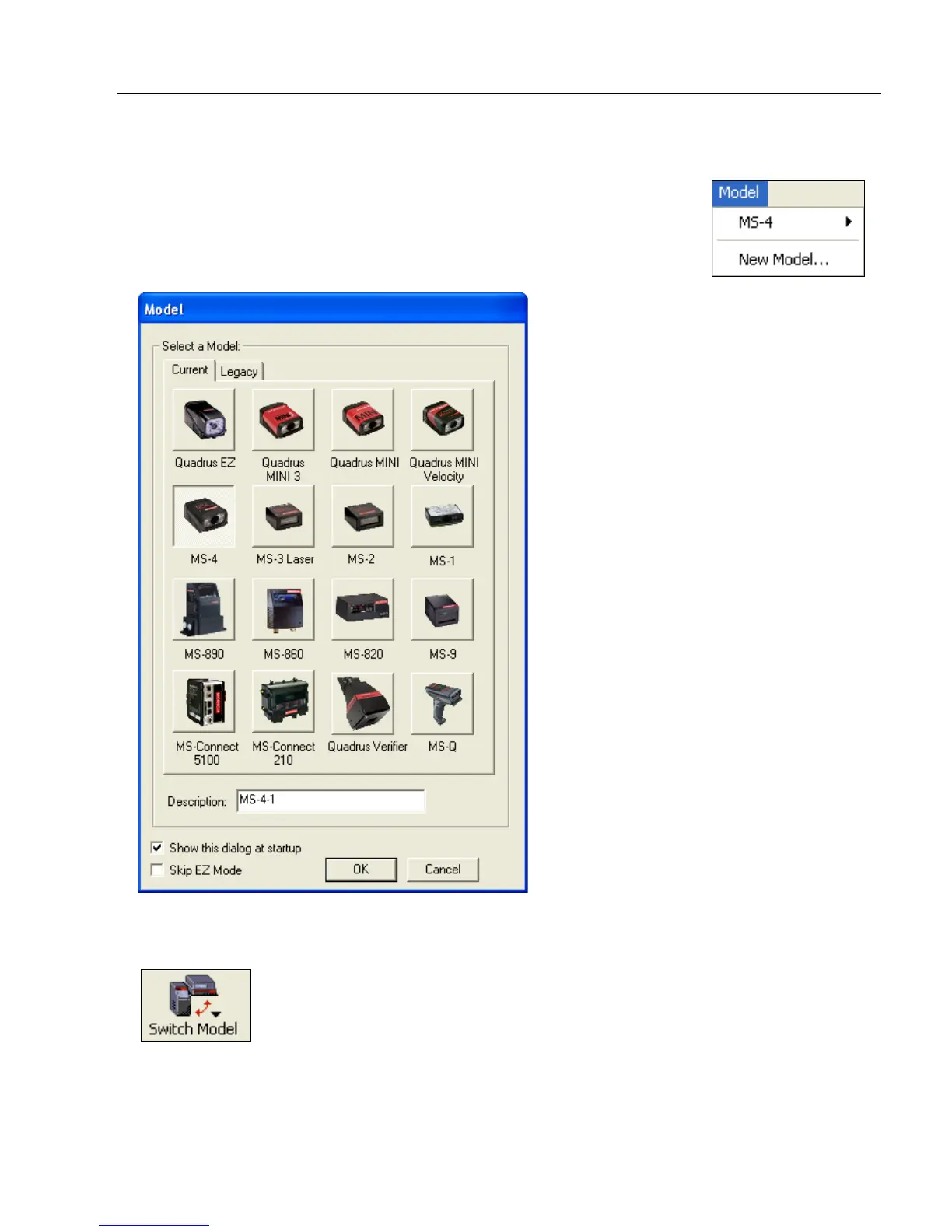Enable the Skip EZ Mode checkbox
The height and width of the screenshot is (1232, 952).
pos(157,870)
